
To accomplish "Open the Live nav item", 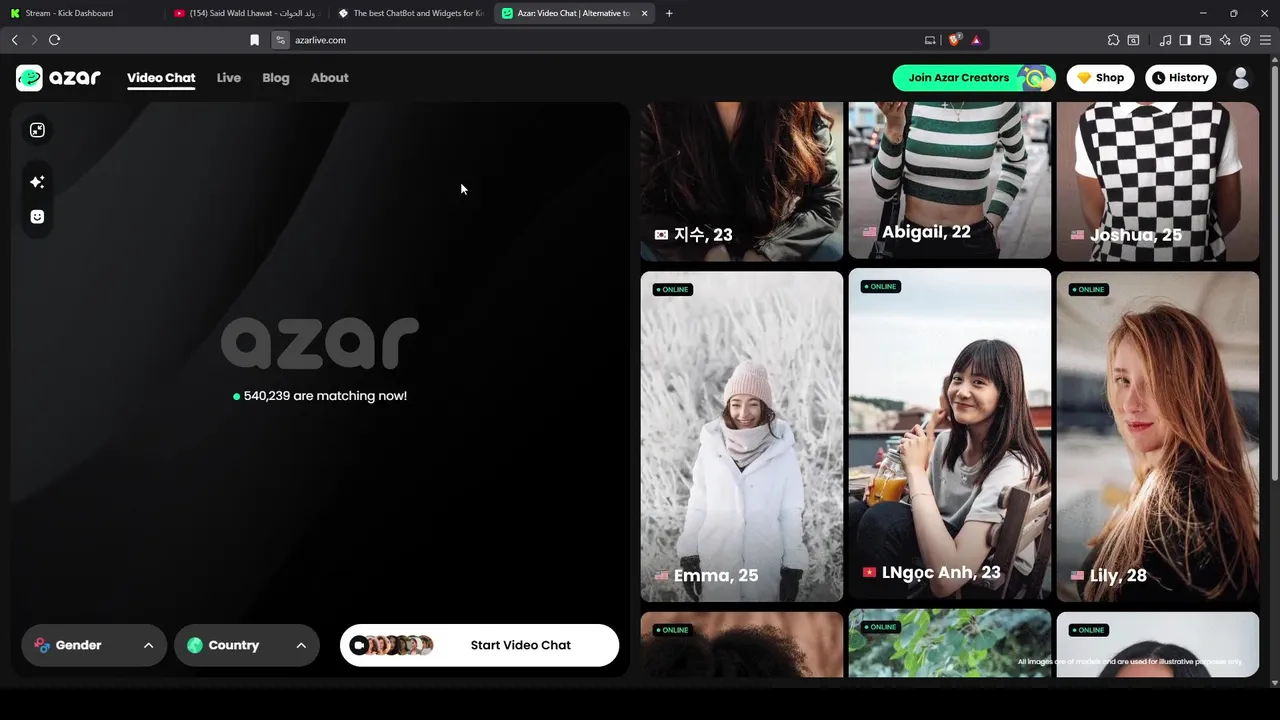I will [x=229, y=78].
